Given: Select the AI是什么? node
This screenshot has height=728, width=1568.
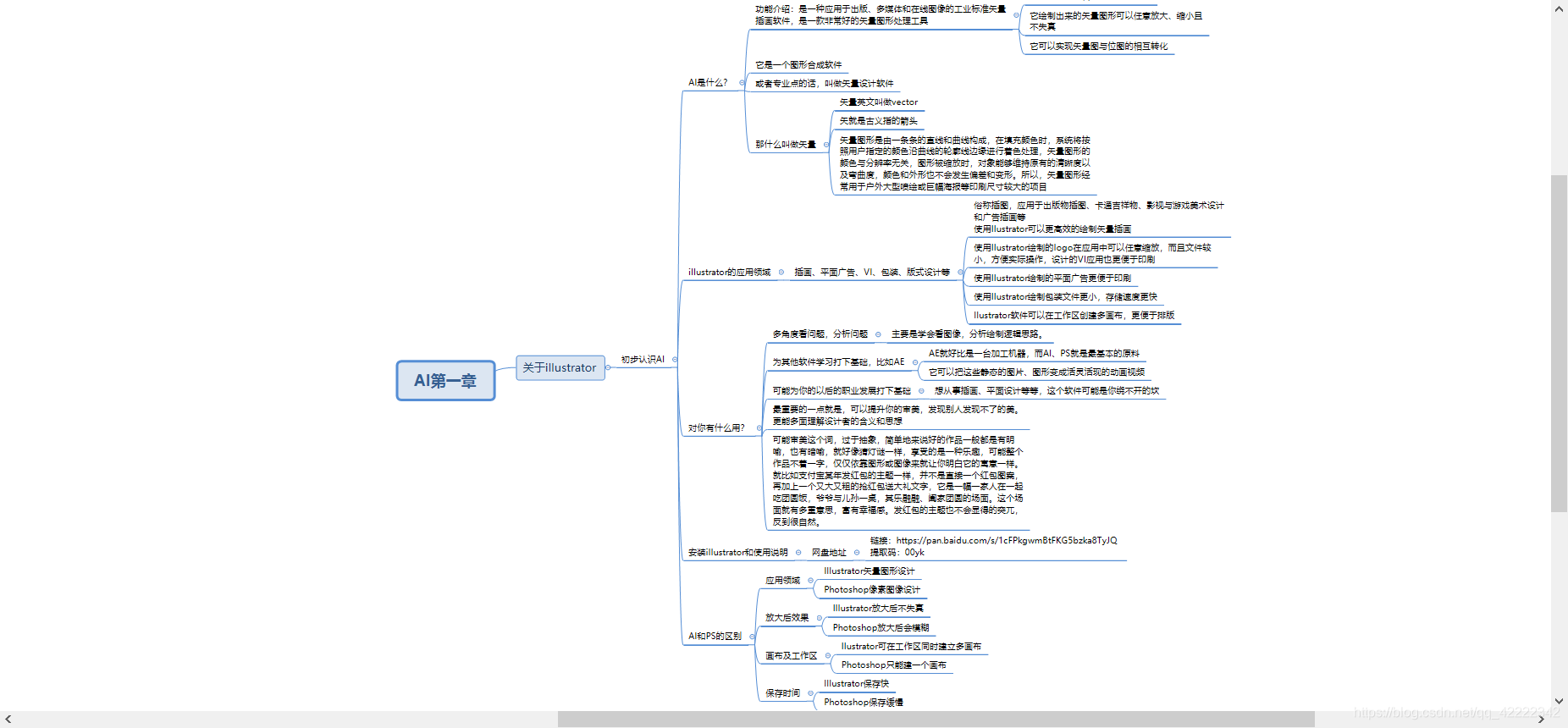Looking at the screenshot, I should tap(708, 83).
